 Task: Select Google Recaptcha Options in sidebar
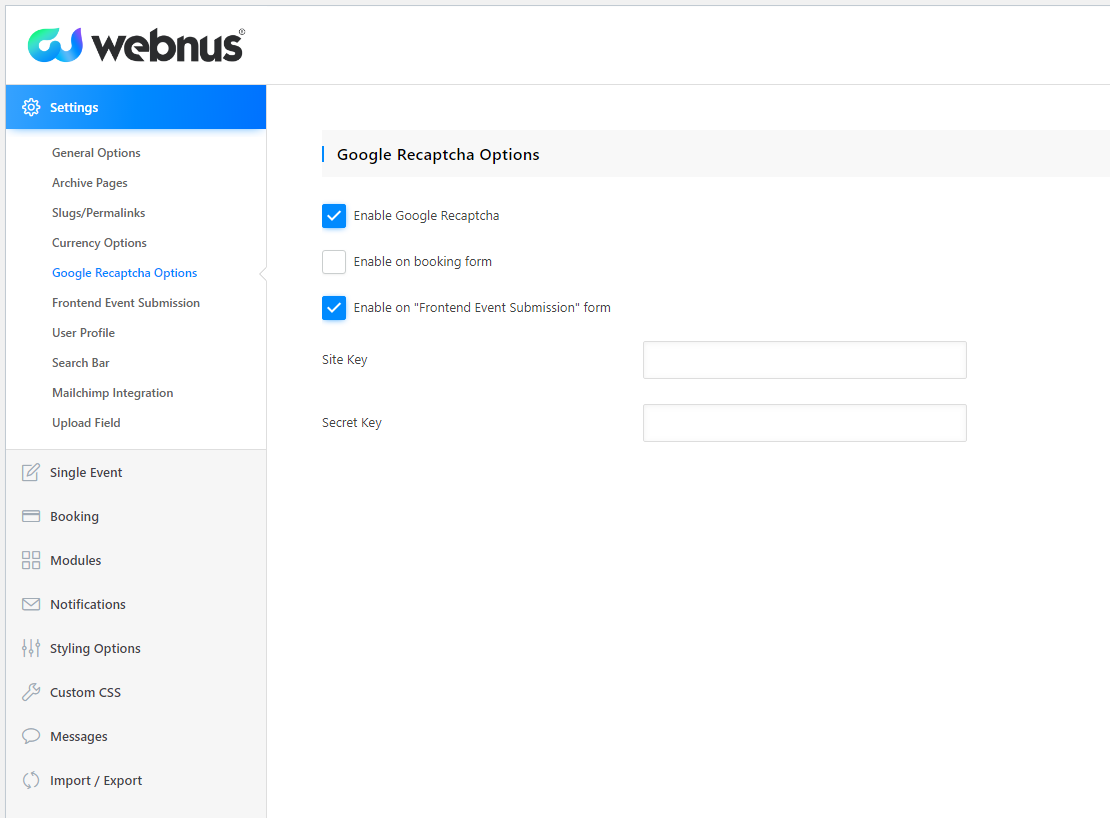point(125,272)
